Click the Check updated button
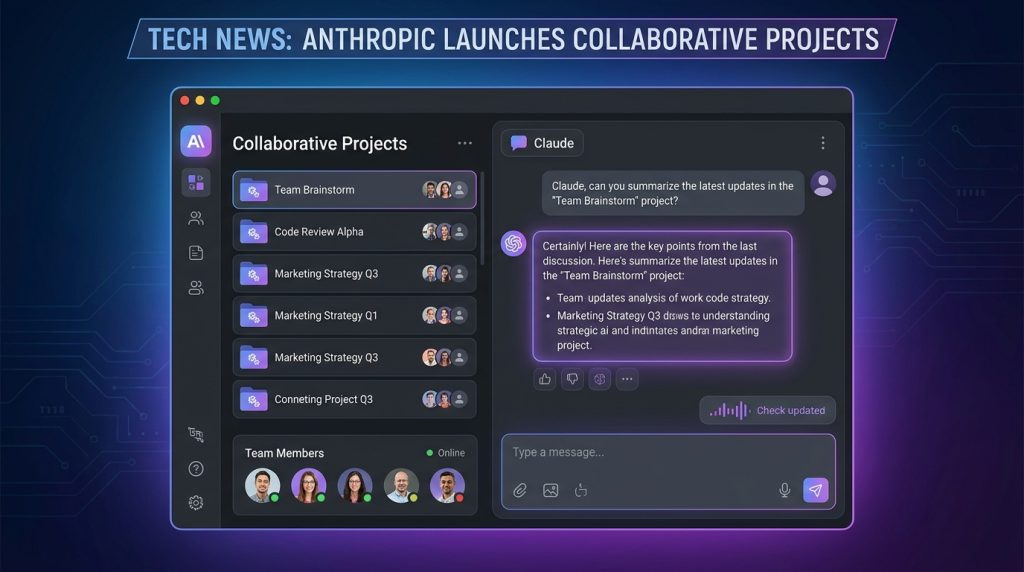 767,411
